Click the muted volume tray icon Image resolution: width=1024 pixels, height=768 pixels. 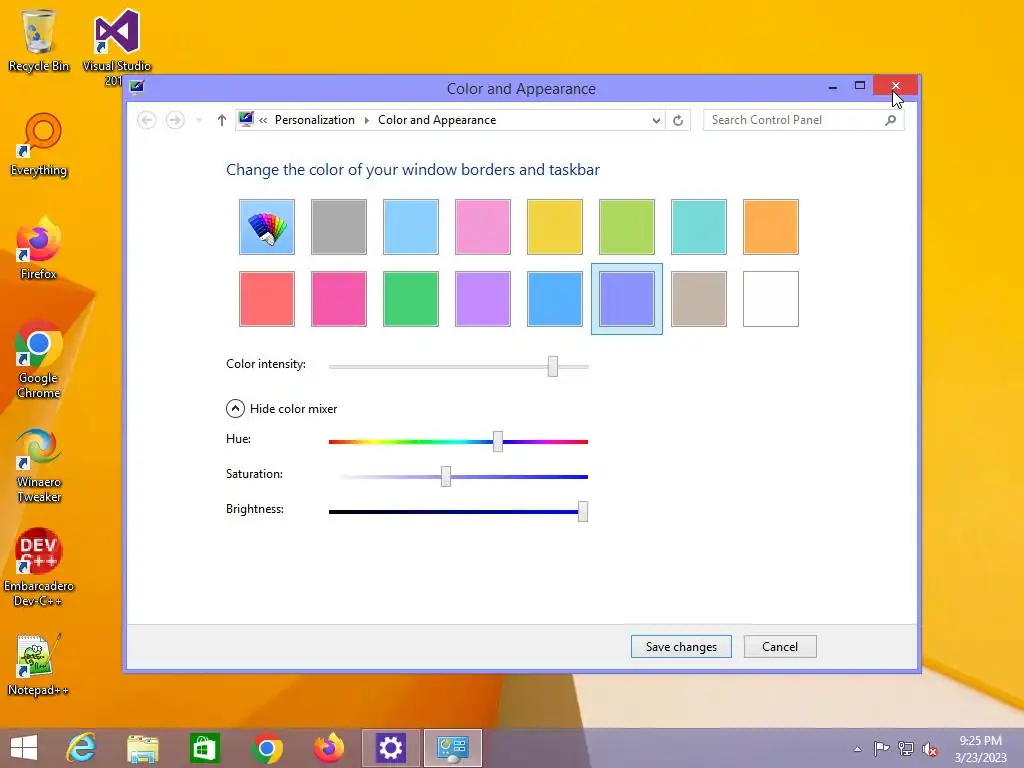[930, 749]
